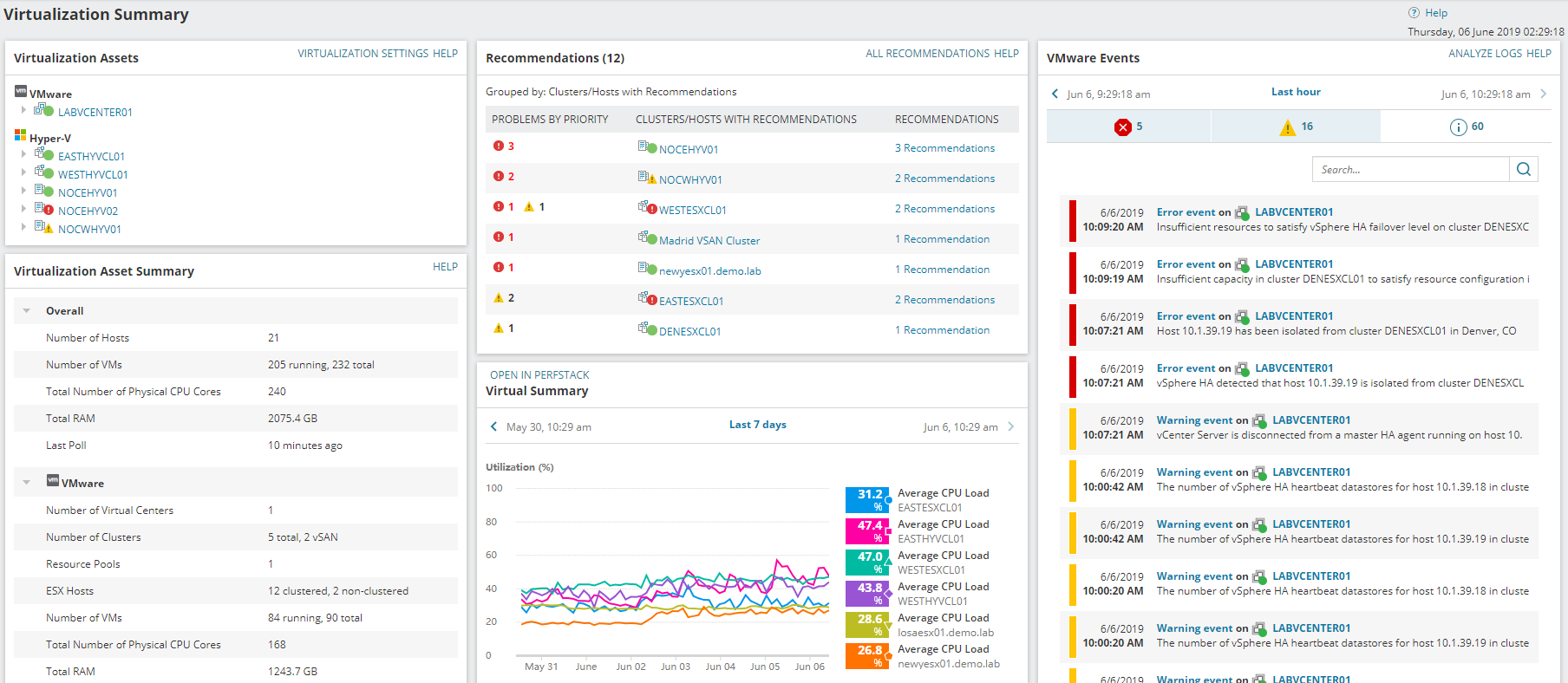1568x683 pixels.
Task: Click the WESTESXCL01 green 47.0% legend swatch
Action: click(x=867, y=563)
